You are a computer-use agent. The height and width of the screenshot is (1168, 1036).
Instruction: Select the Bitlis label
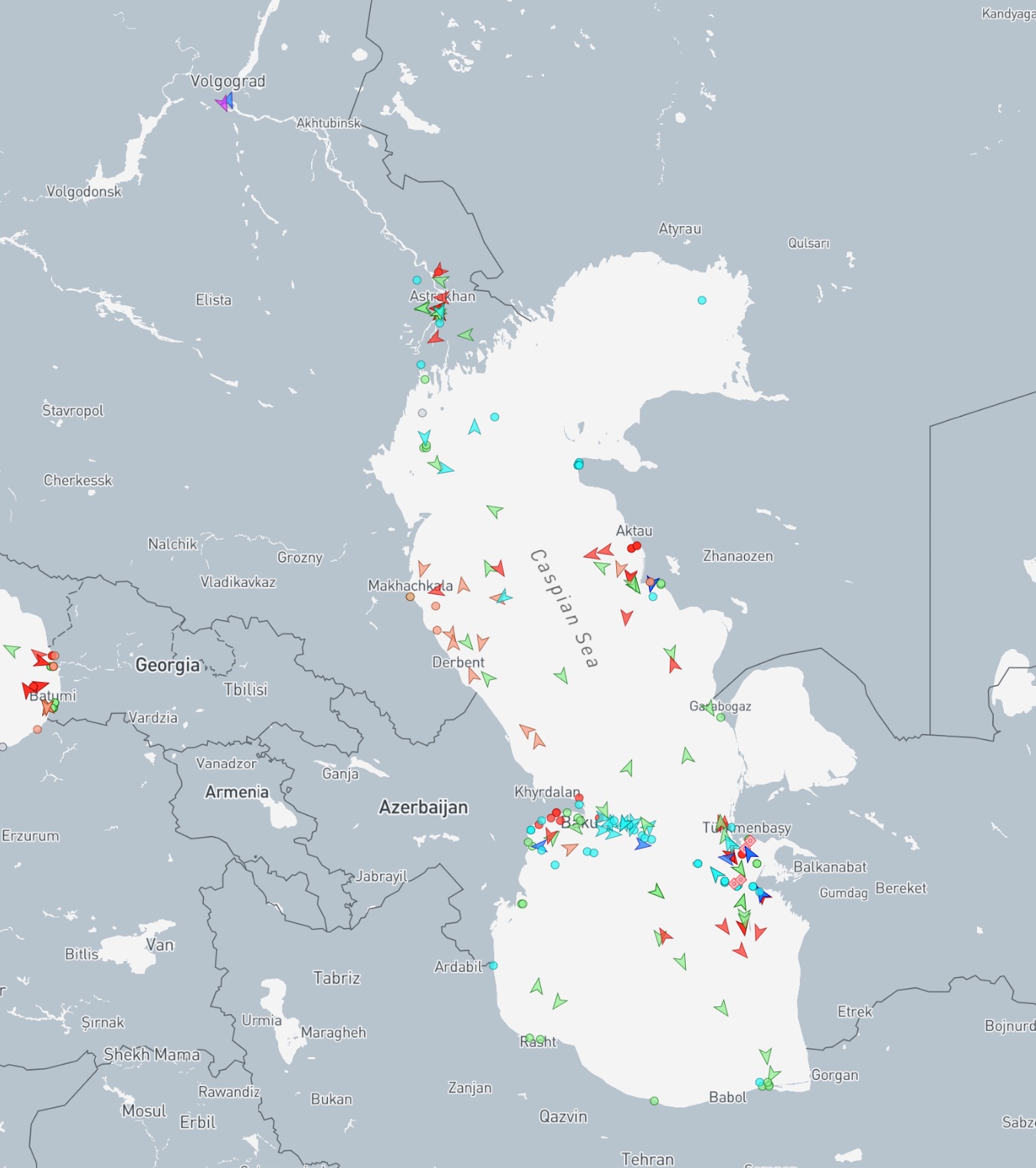tap(82, 954)
